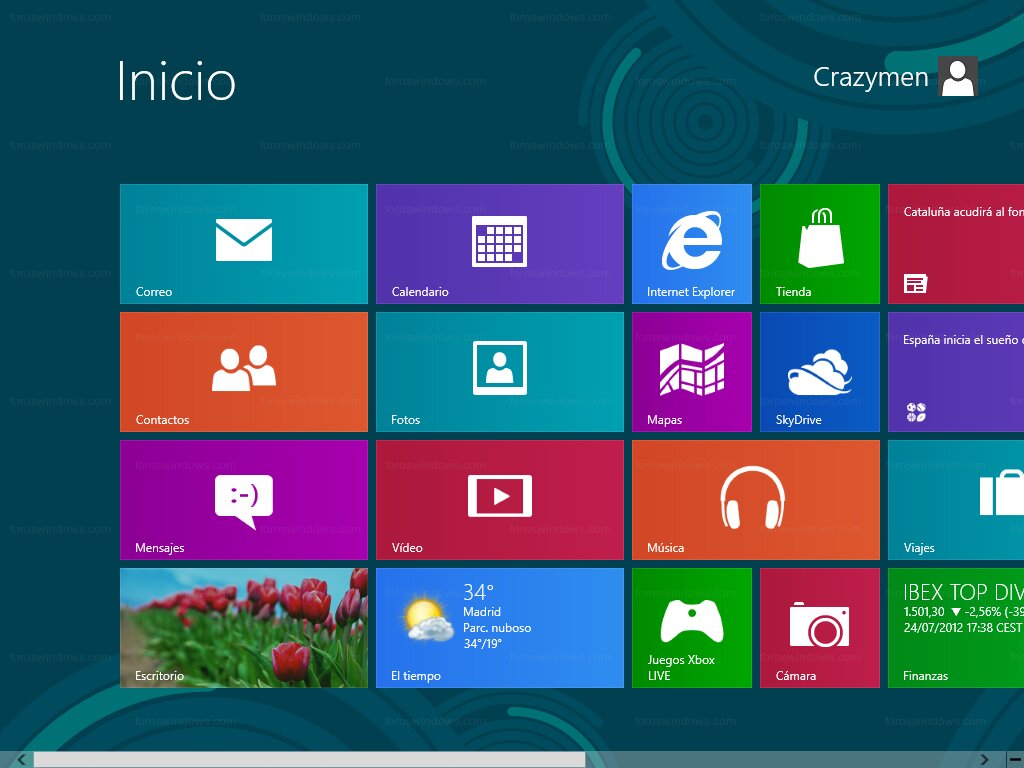Screen dimensions: 1024x768
Task: Open the Música headphones tile
Action: 756,500
